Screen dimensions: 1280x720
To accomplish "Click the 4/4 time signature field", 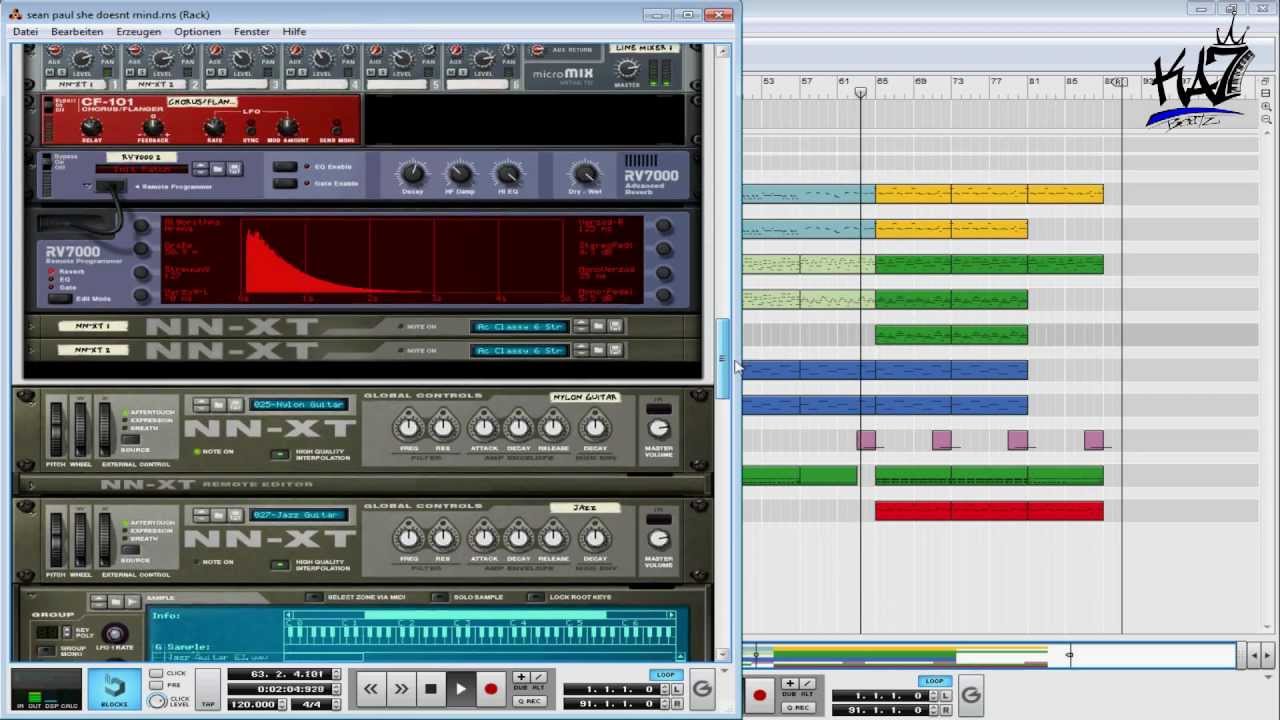I will 313,704.
